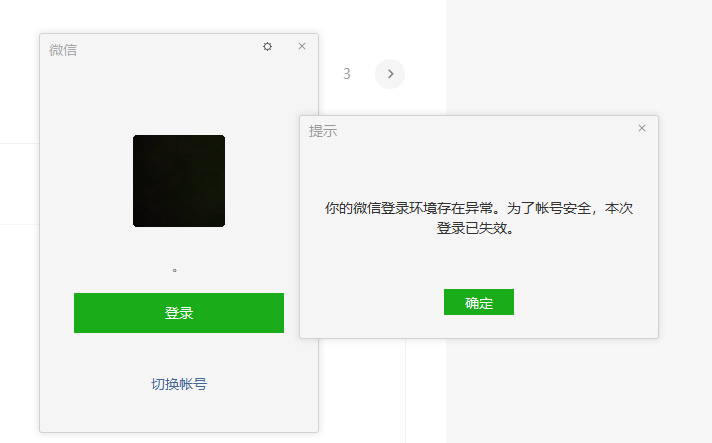Click the 切换帐号 link
712x443 pixels.
179,384
